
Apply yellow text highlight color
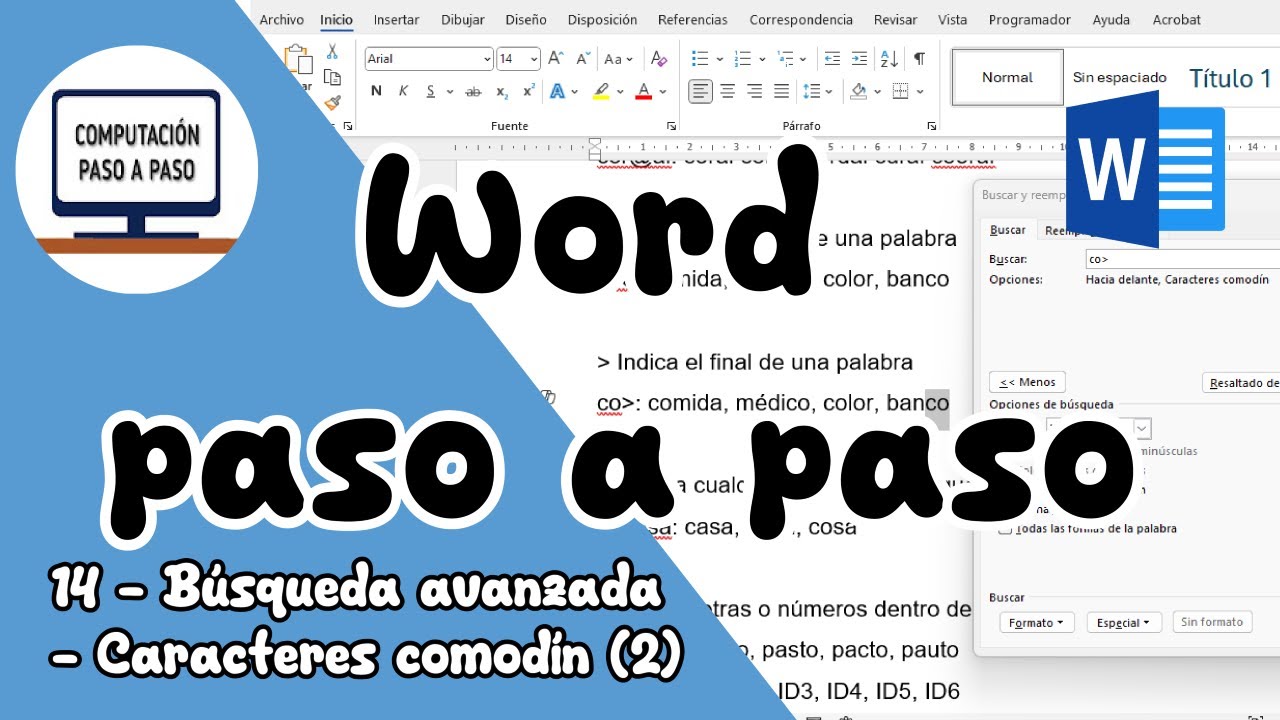(600, 91)
